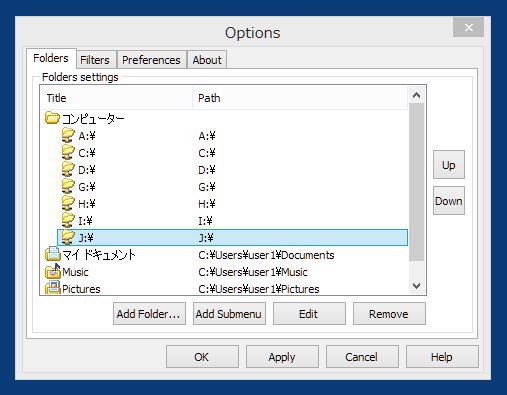Click the G:¥ drive icon

pos(68,186)
